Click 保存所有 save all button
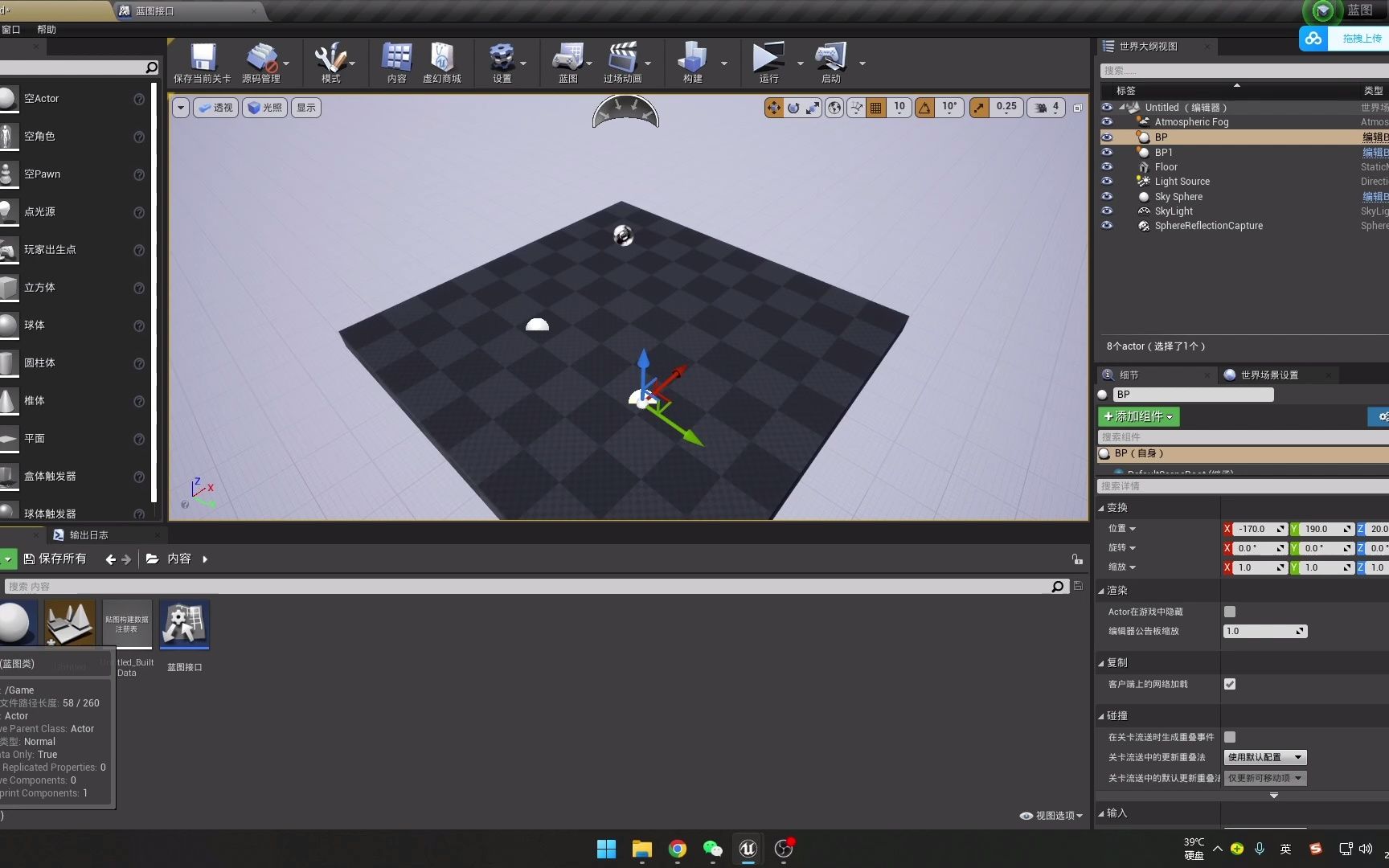Image resolution: width=1389 pixels, height=868 pixels. pos(55,559)
